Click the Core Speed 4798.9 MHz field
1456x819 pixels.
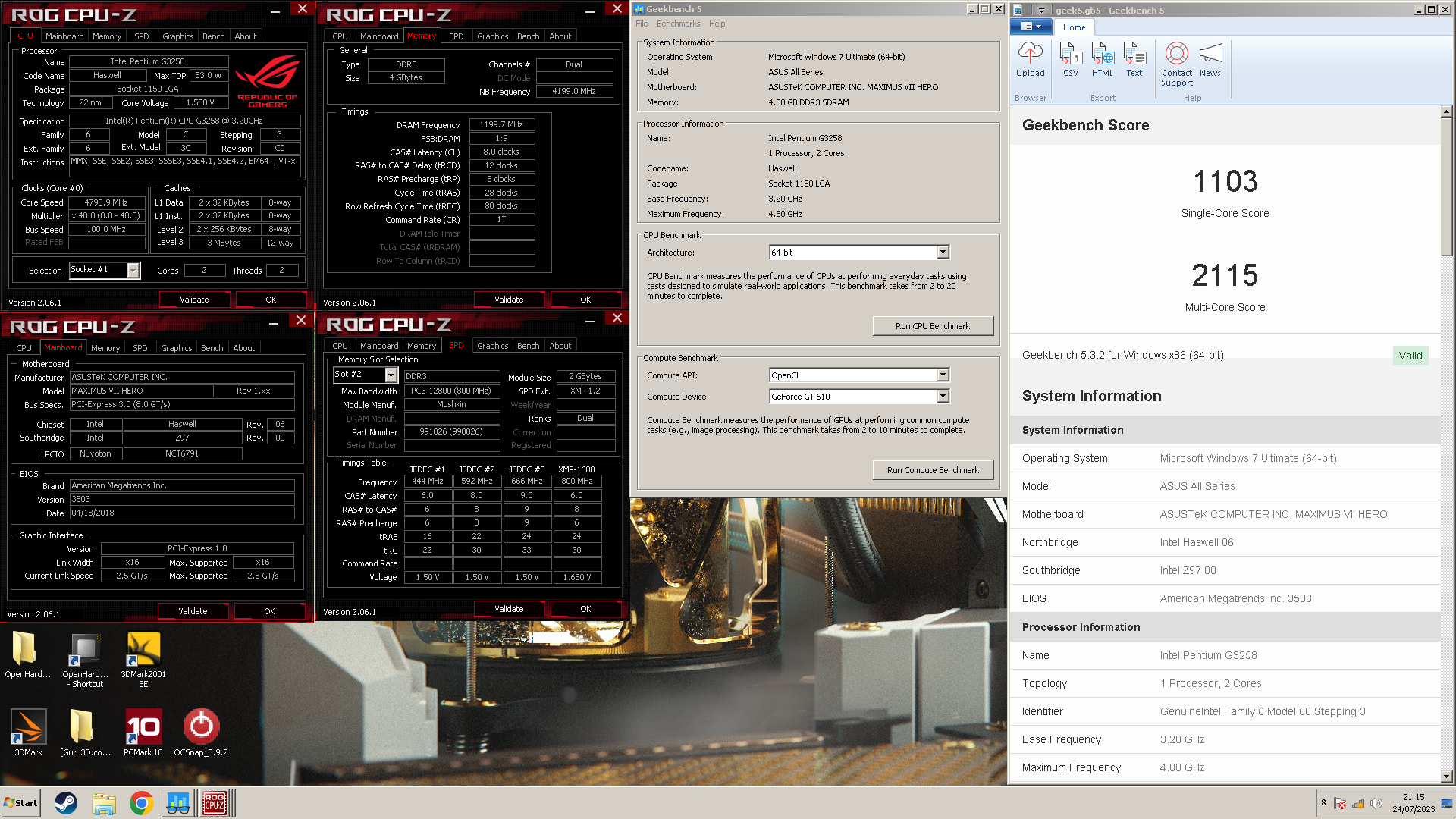tap(106, 202)
